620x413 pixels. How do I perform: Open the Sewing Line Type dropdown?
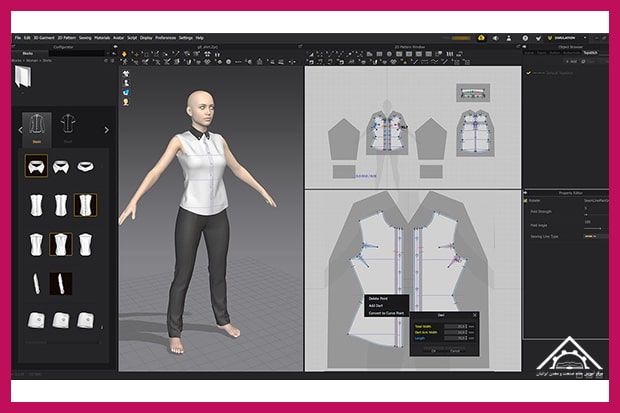[x=595, y=237]
